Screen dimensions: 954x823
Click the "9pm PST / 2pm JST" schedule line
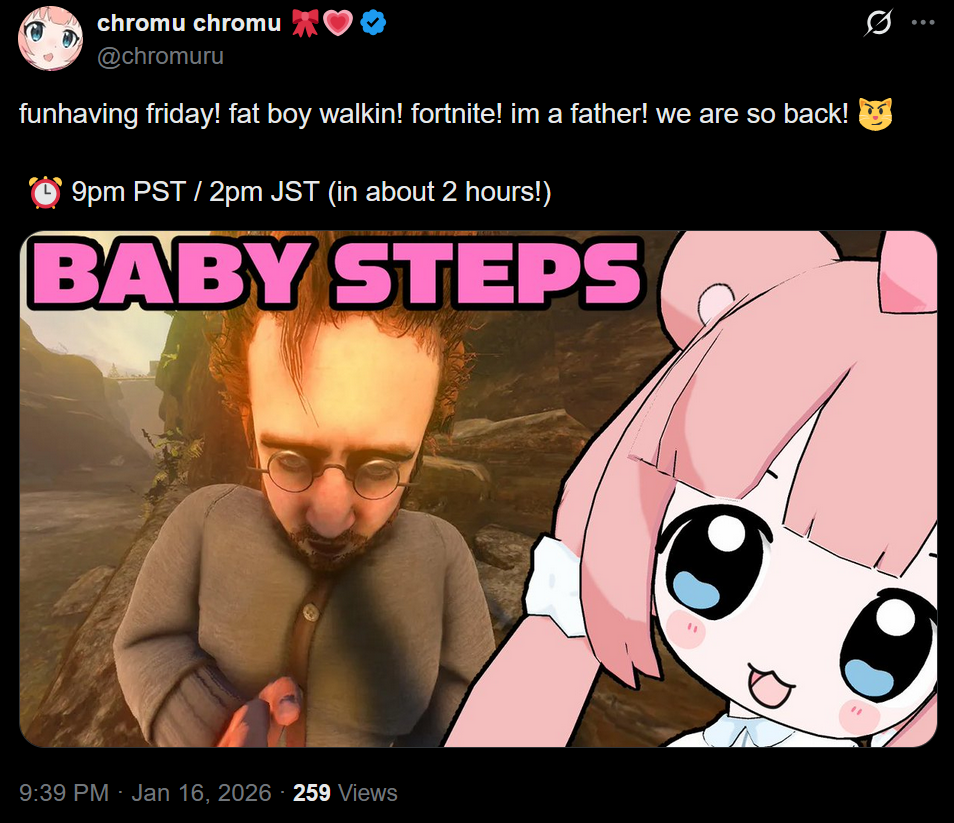(x=195, y=192)
